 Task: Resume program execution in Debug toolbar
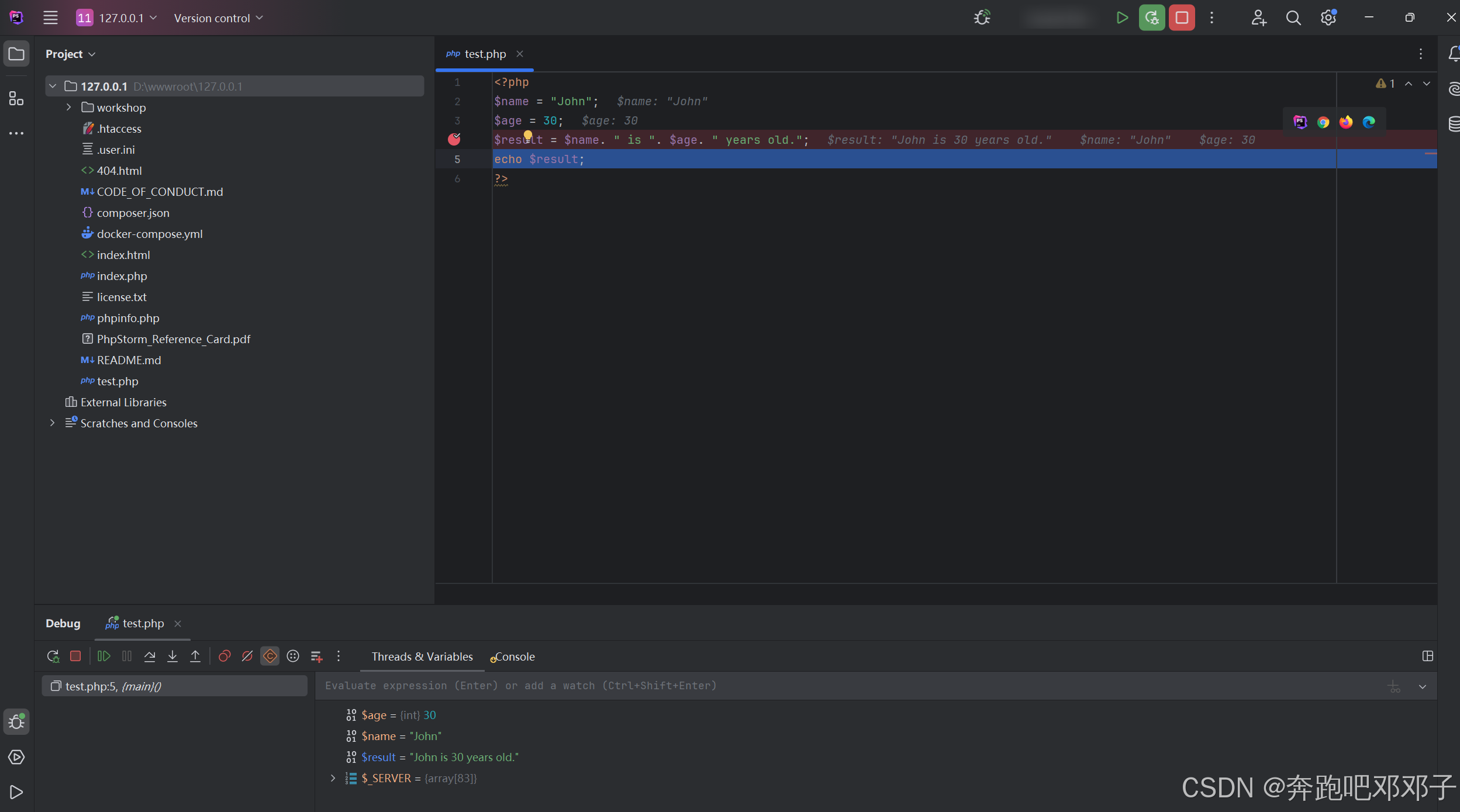pos(104,656)
